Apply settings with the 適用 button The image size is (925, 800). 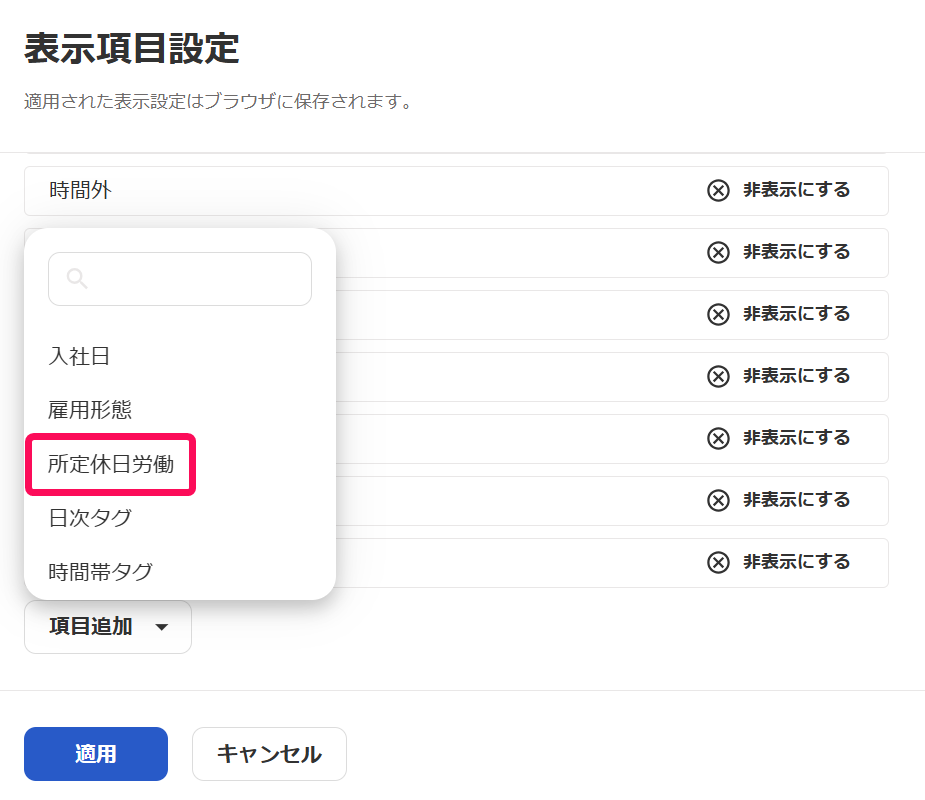(96, 754)
